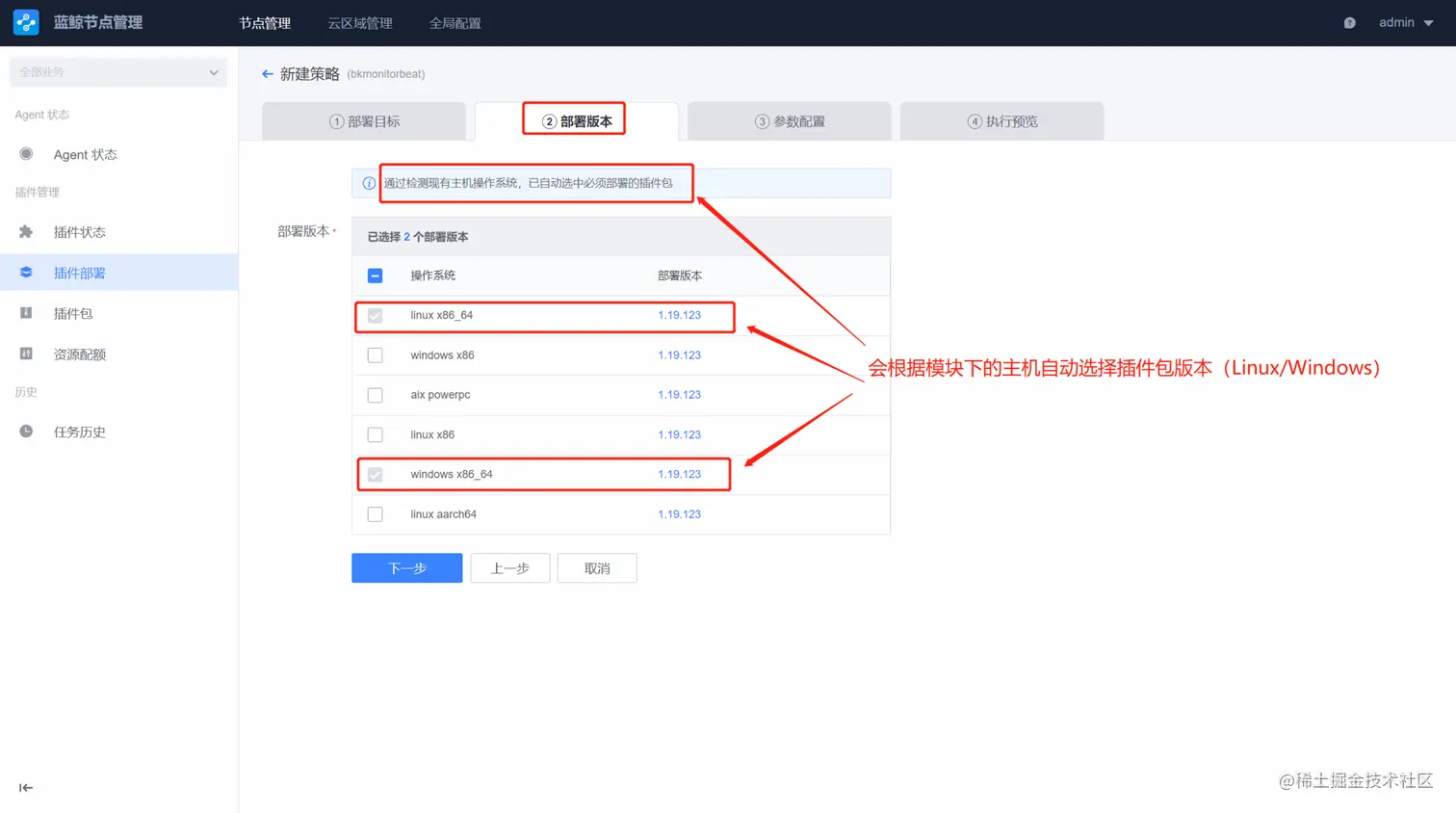Screen dimensions: 1456x813
Task: Open version 1.19.123 link for linux x86_64
Action: point(679,315)
